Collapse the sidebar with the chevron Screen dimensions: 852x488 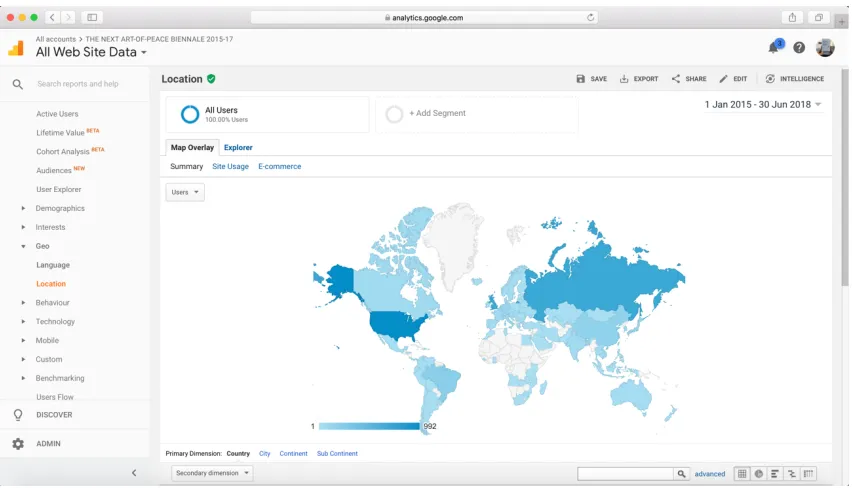point(134,473)
